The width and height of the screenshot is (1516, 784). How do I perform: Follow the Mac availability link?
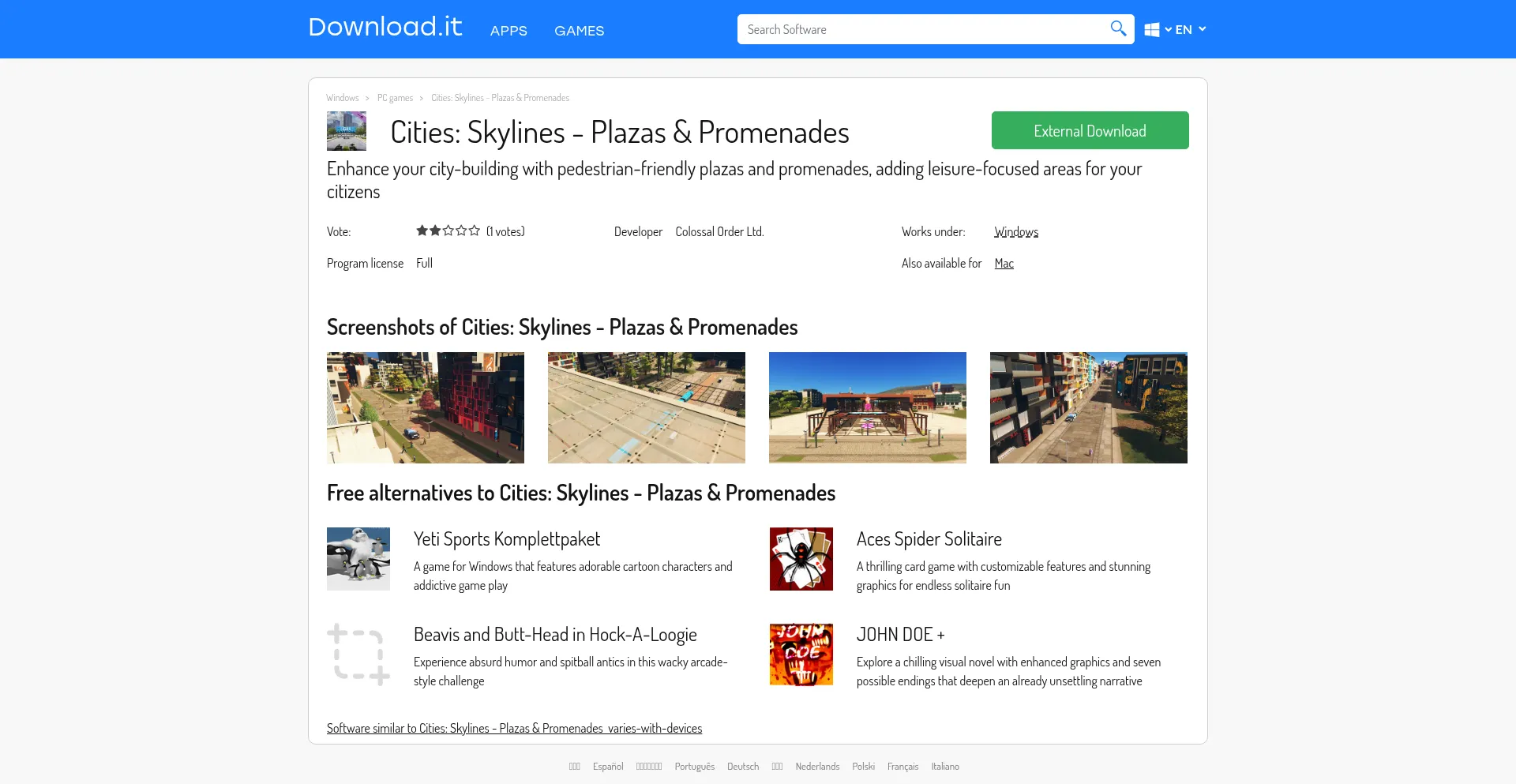pyautogui.click(x=1004, y=264)
